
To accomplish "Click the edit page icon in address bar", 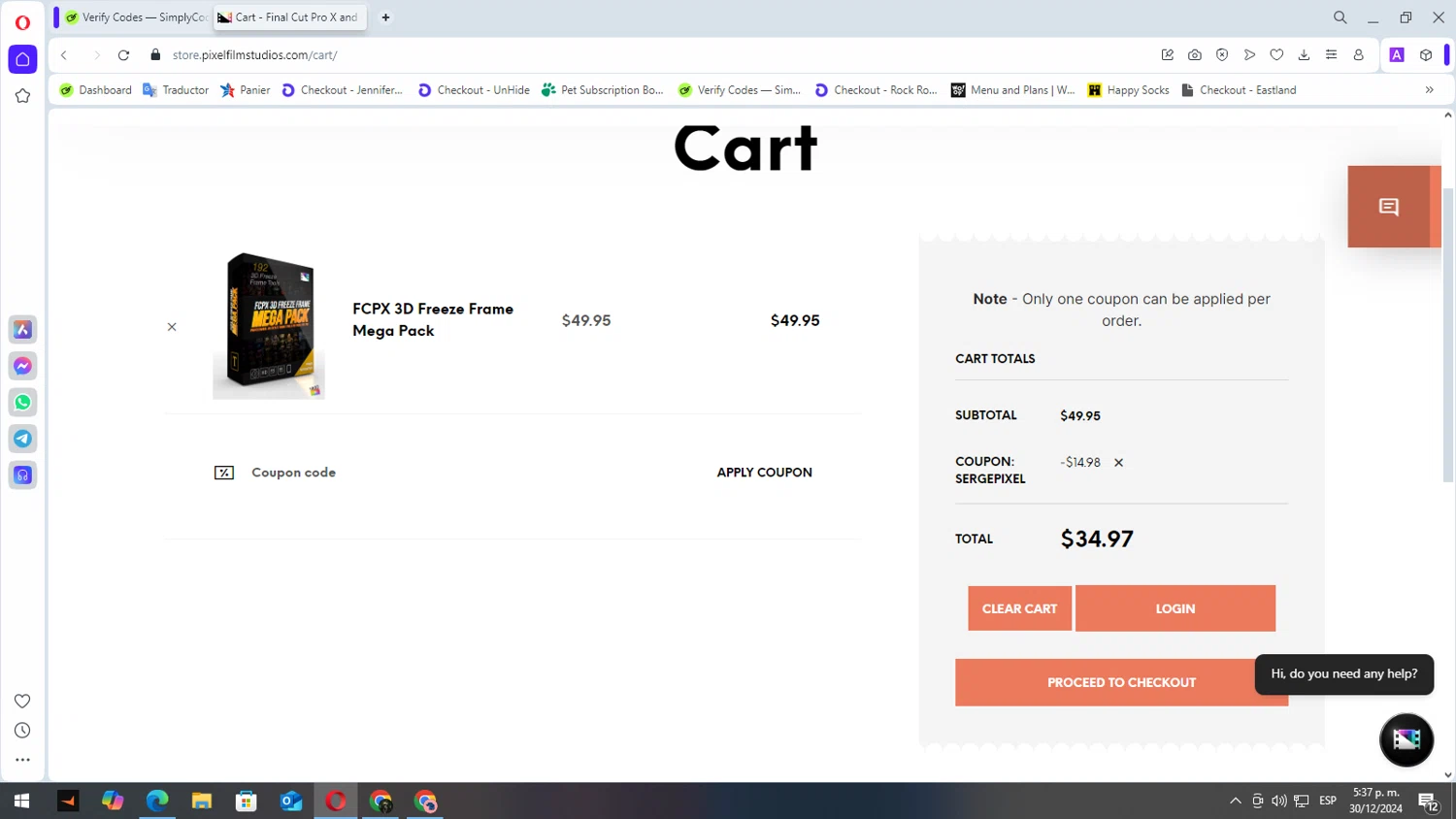I will click(1168, 55).
